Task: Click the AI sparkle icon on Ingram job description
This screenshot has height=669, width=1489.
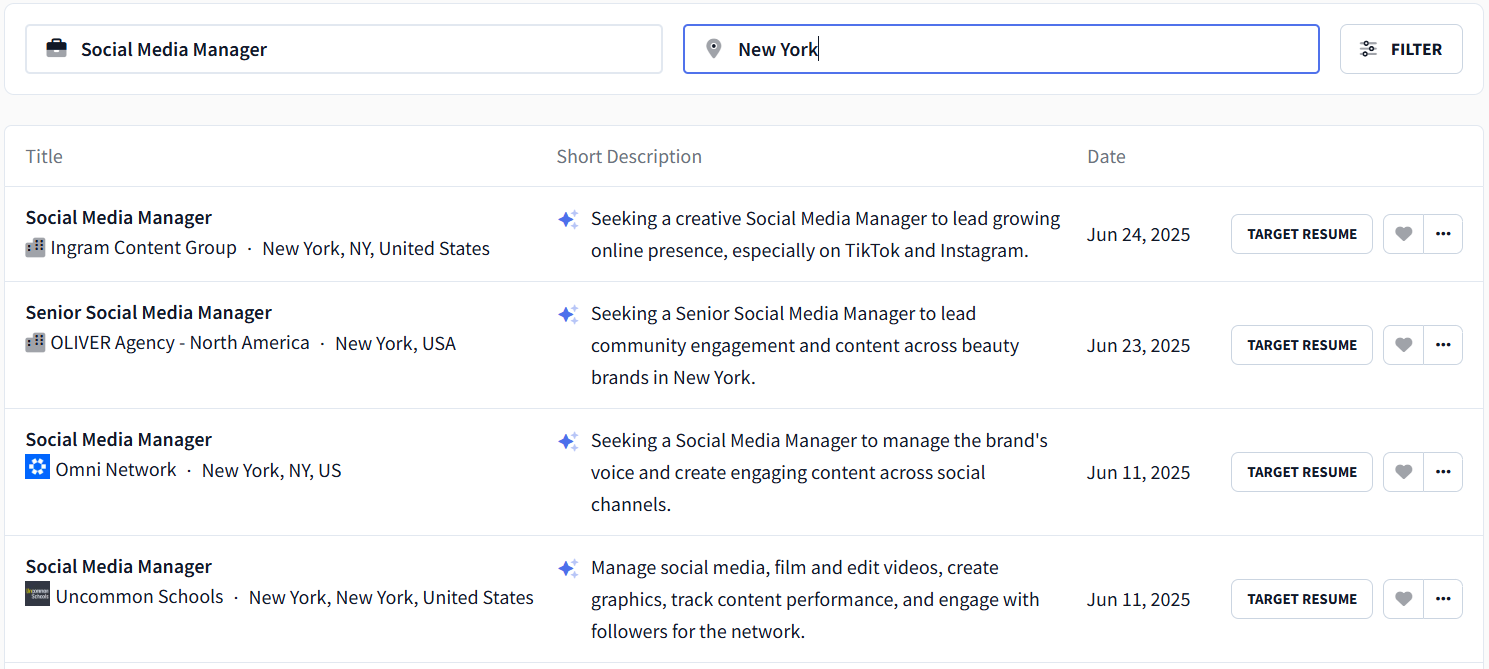Action: (x=568, y=218)
